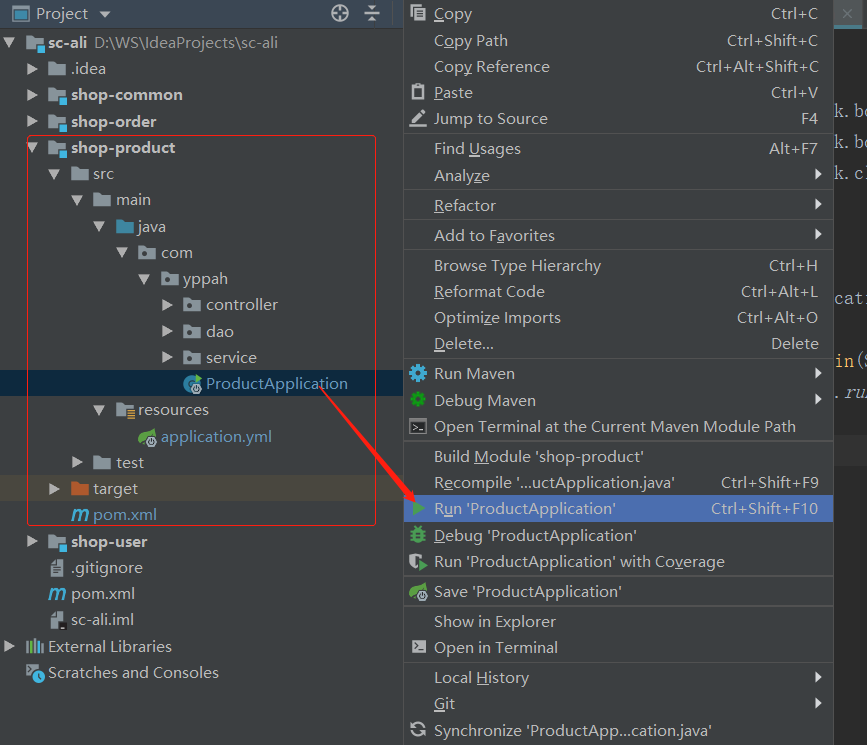This screenshot has width=867, height=745.
Task: Choose Copy Path from context menu
Action: tap(618, 40)
